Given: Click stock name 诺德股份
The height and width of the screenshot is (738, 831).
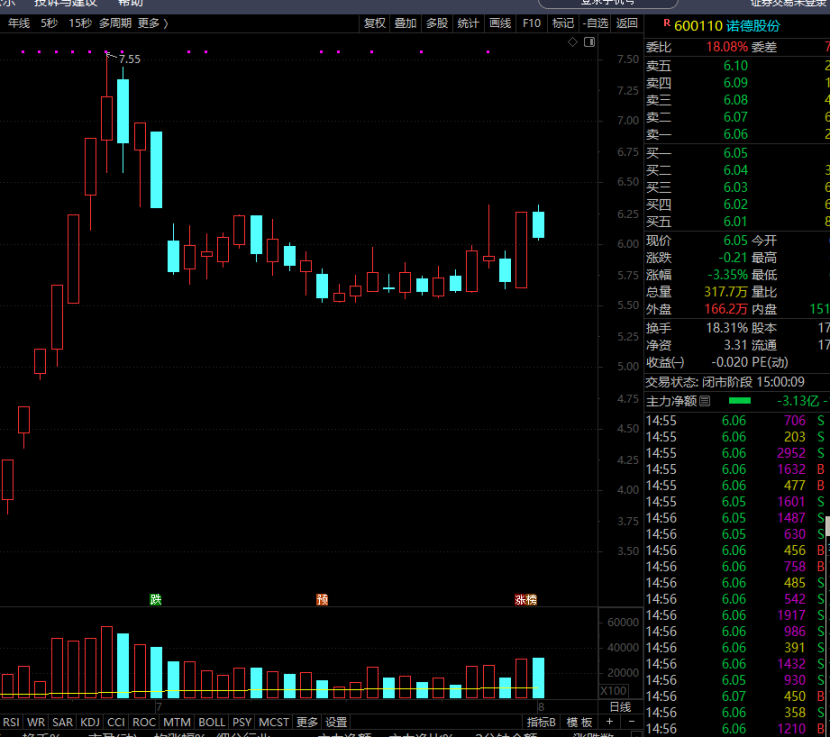Looking at the screenshot, I should [x=753, y=26].
